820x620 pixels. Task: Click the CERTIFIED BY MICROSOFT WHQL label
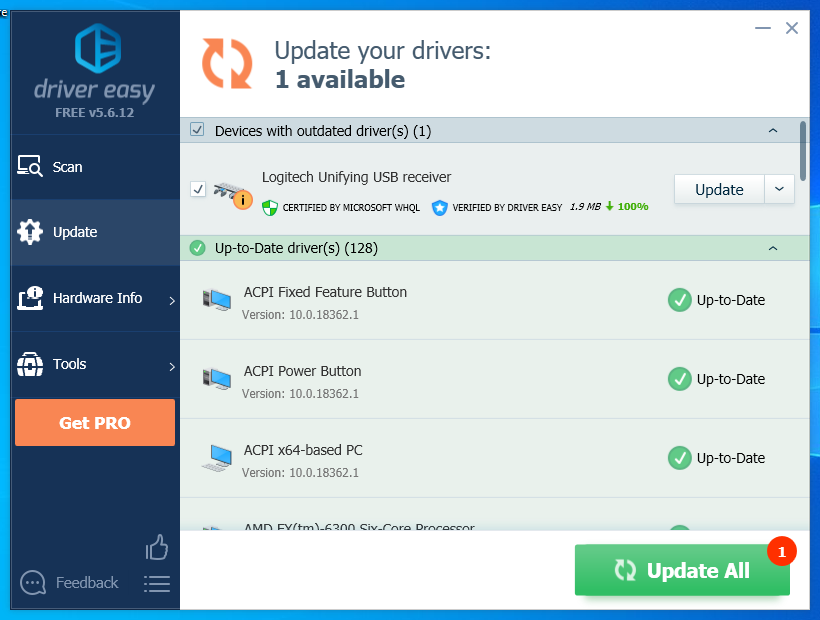[x=351, y=208]
